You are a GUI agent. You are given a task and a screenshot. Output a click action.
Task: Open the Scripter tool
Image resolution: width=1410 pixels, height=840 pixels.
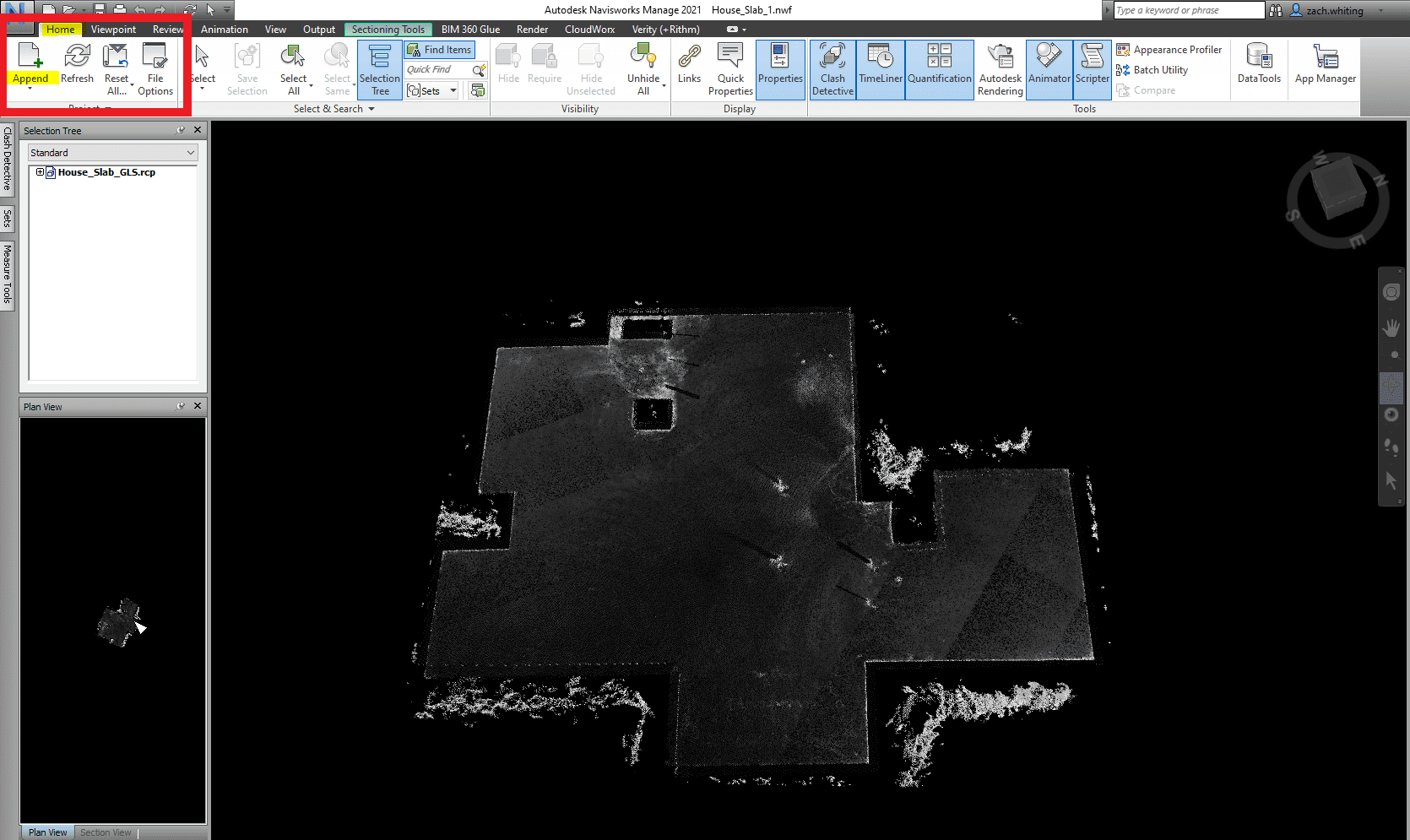click(1092, 68)
